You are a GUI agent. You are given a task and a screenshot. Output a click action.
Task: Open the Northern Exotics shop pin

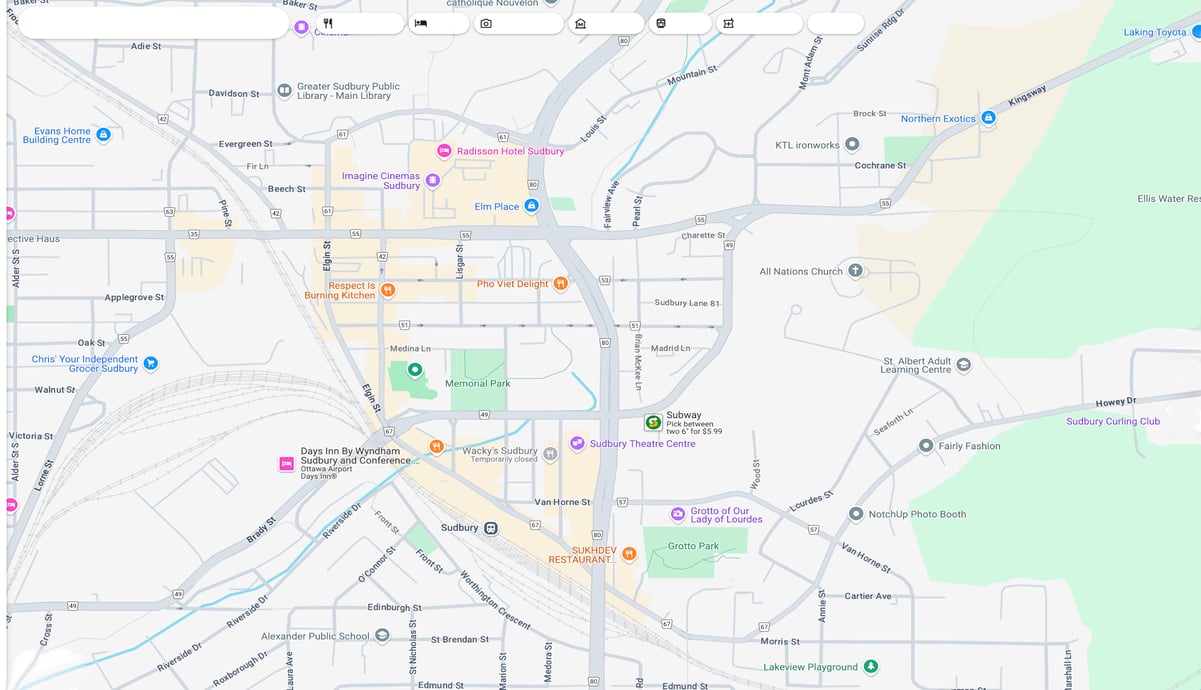point(988,118)
